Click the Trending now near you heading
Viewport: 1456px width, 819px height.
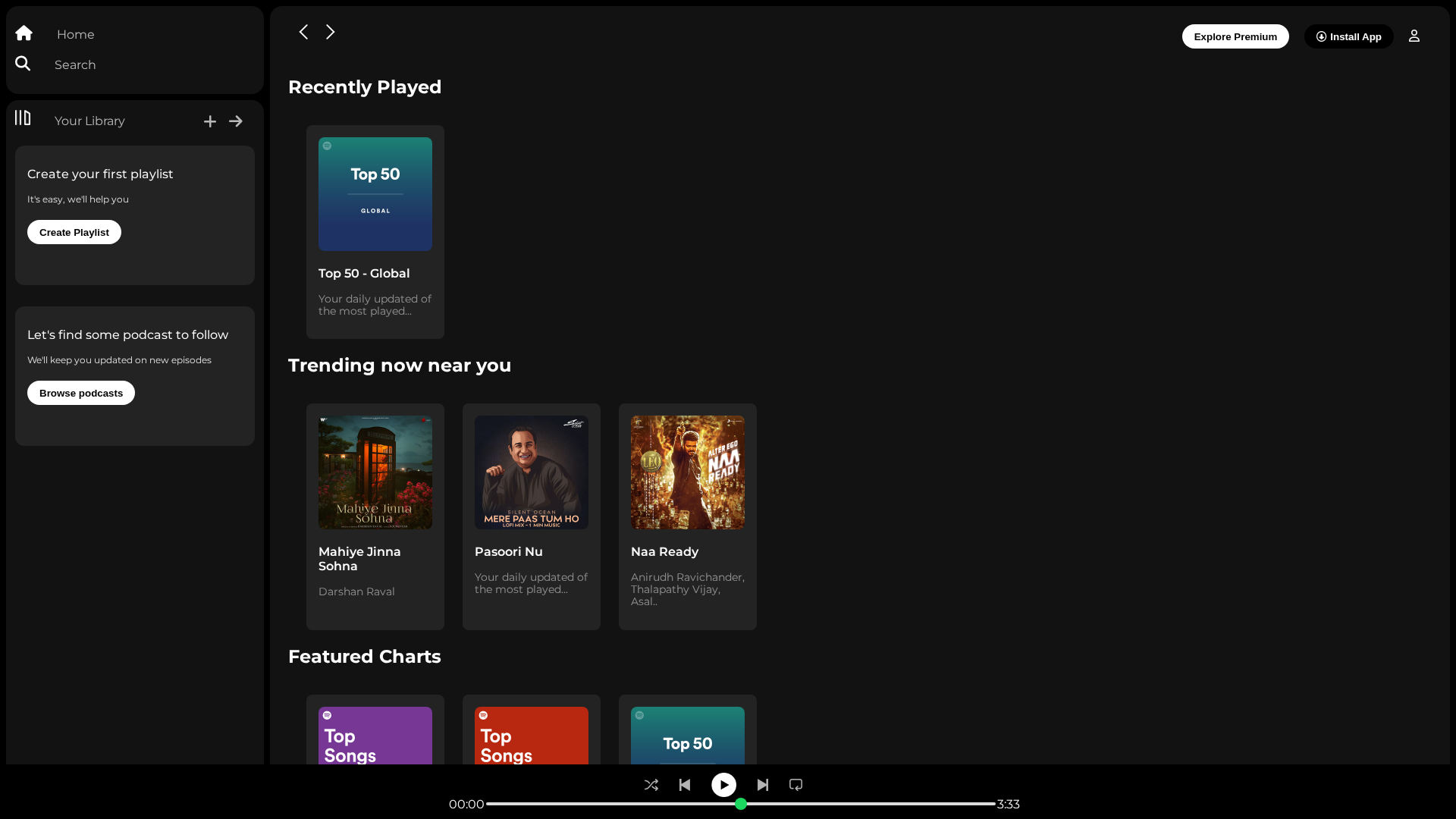(x=400, y=366)
